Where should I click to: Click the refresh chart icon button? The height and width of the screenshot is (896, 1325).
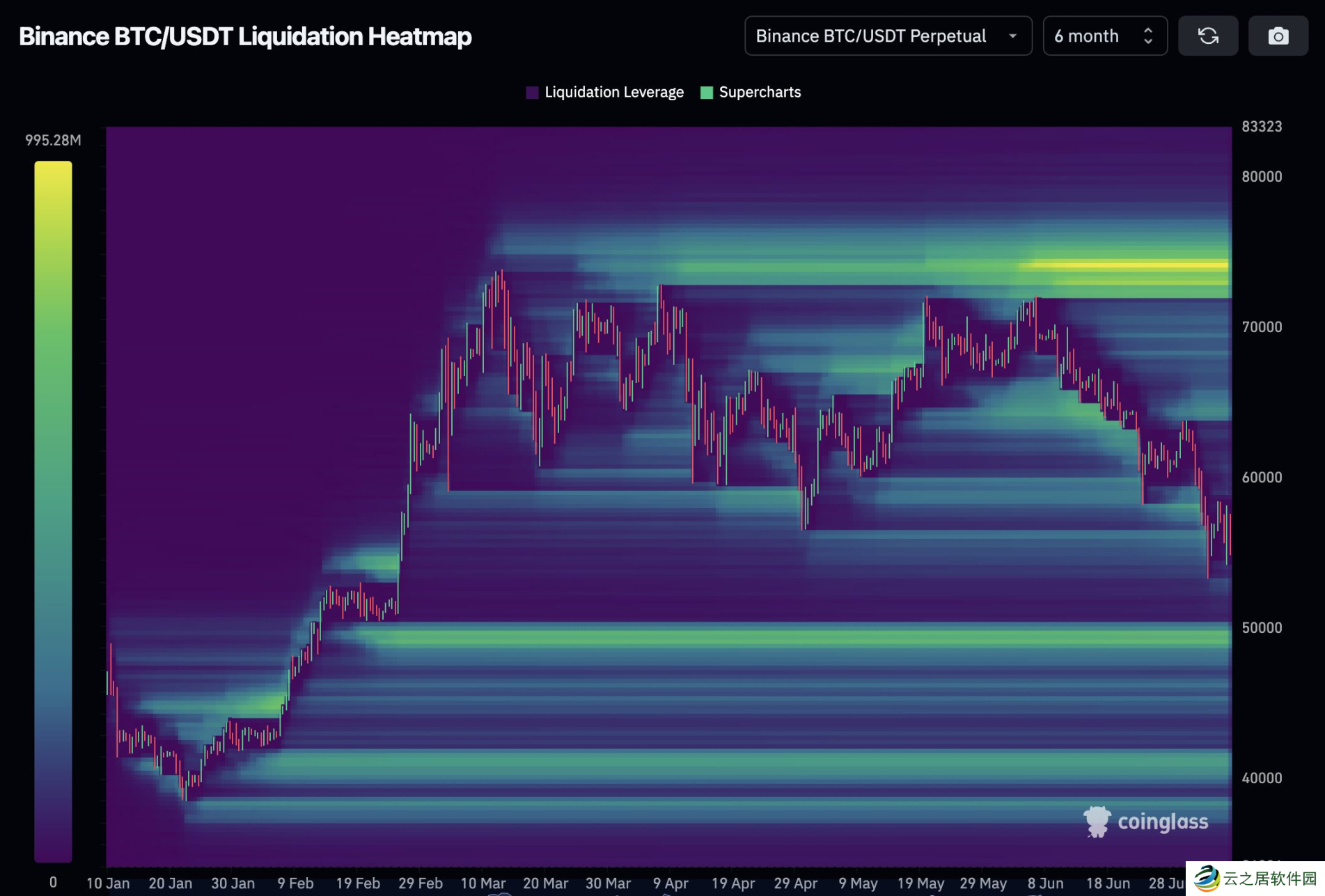tap(1208, 36)
